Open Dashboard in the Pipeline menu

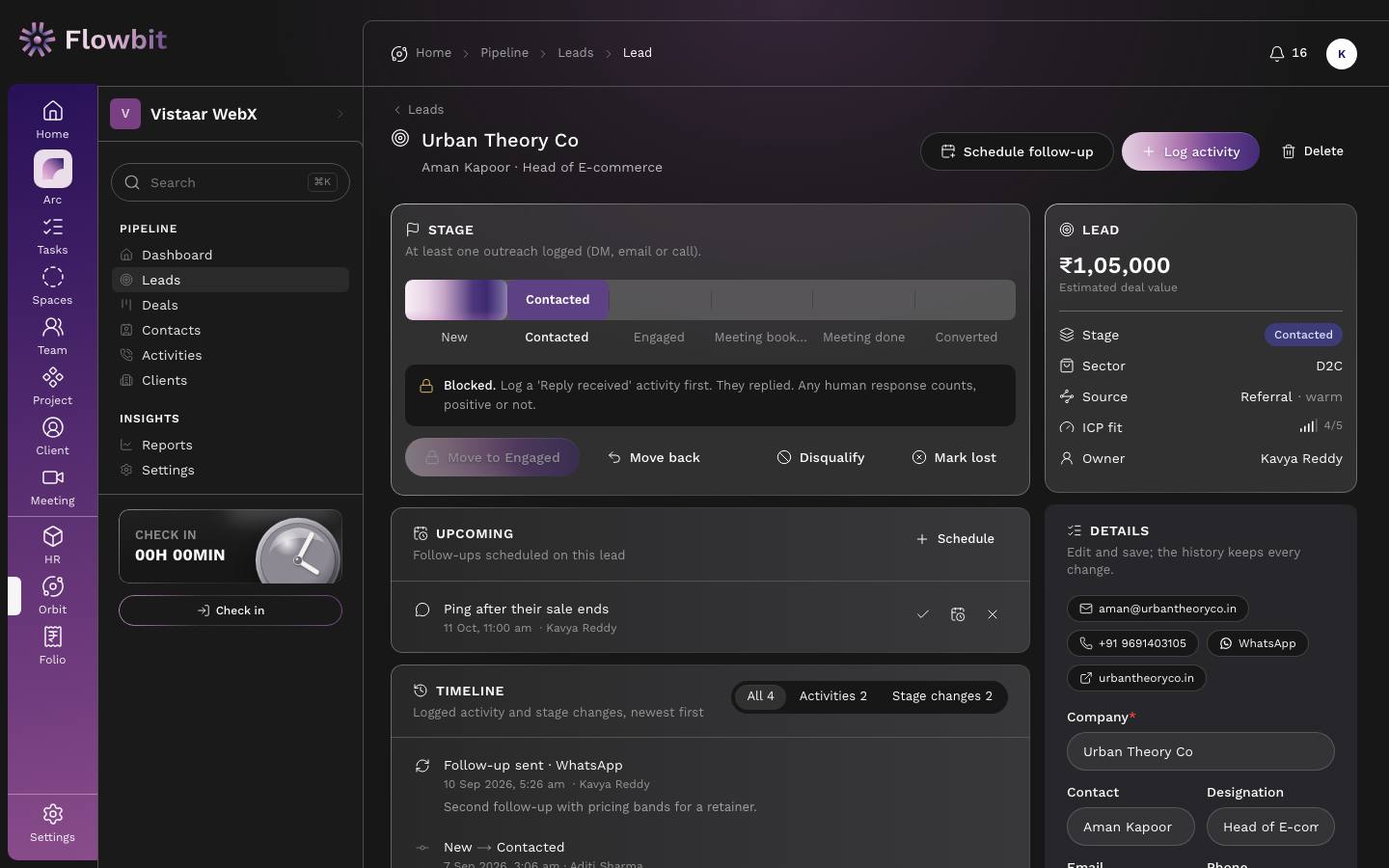coord(231,255)
